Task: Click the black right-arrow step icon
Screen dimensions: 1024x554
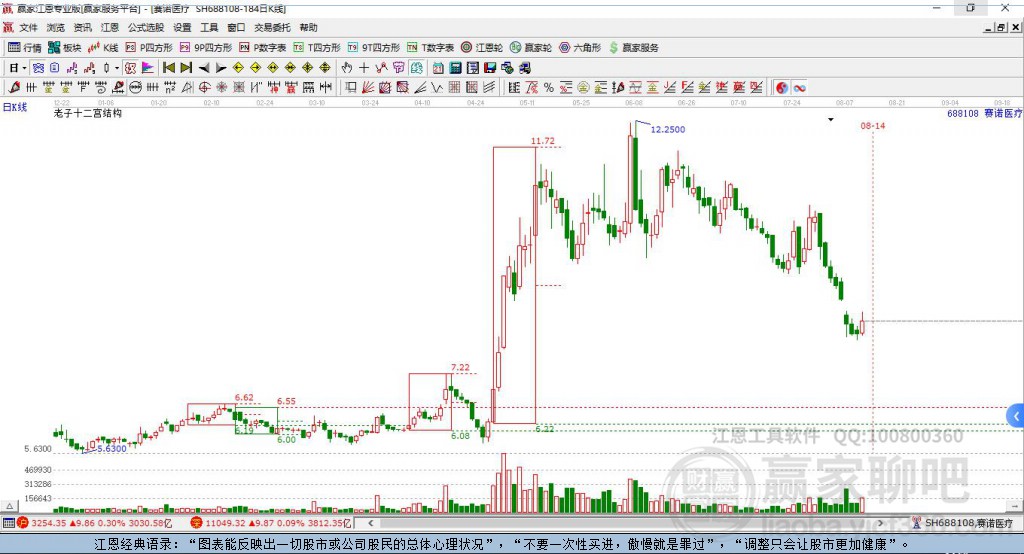Action: [x=221, y=68]
